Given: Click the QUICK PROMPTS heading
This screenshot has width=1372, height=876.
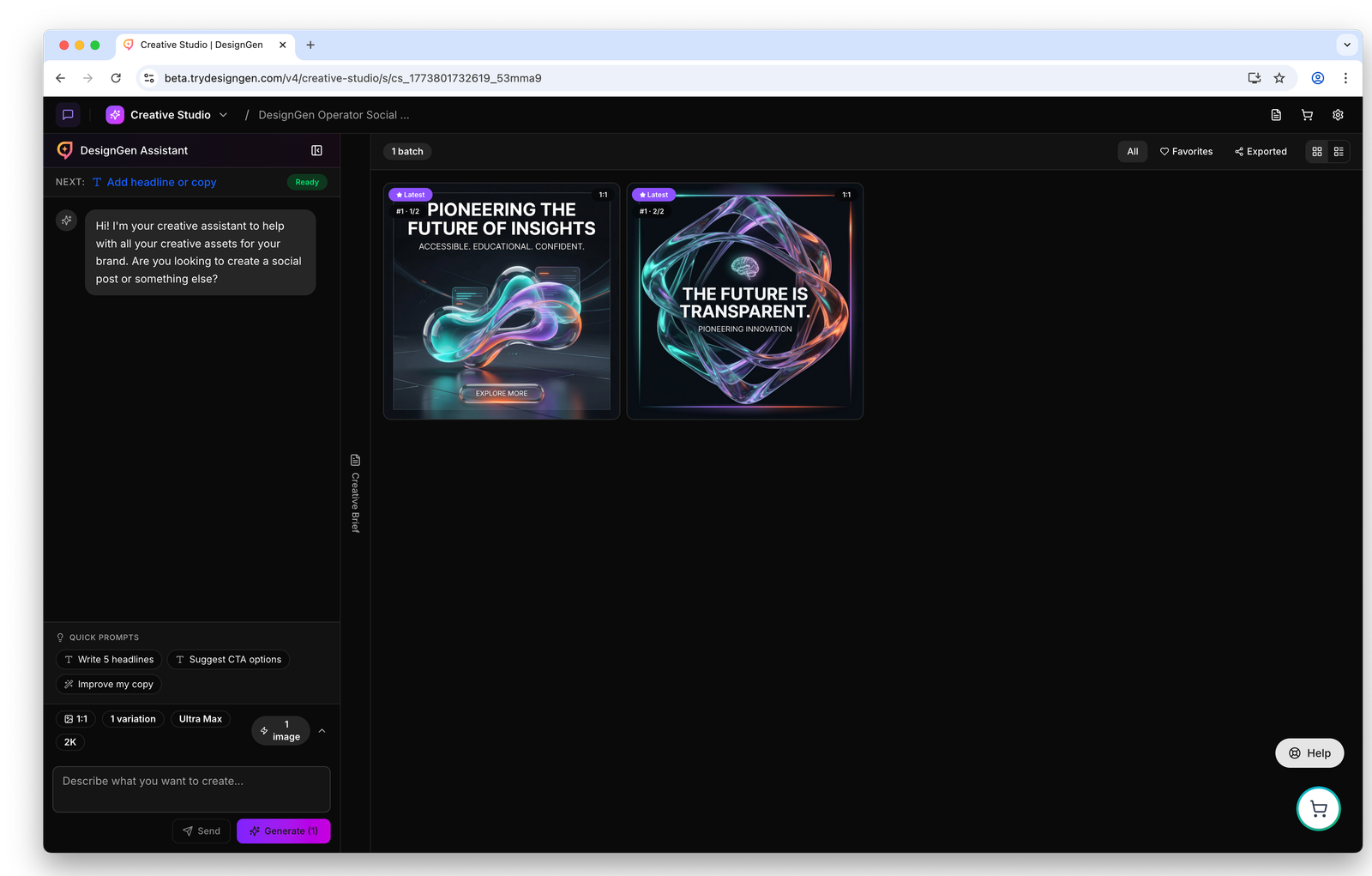Looking at the screenshot, I should point(104,637).
